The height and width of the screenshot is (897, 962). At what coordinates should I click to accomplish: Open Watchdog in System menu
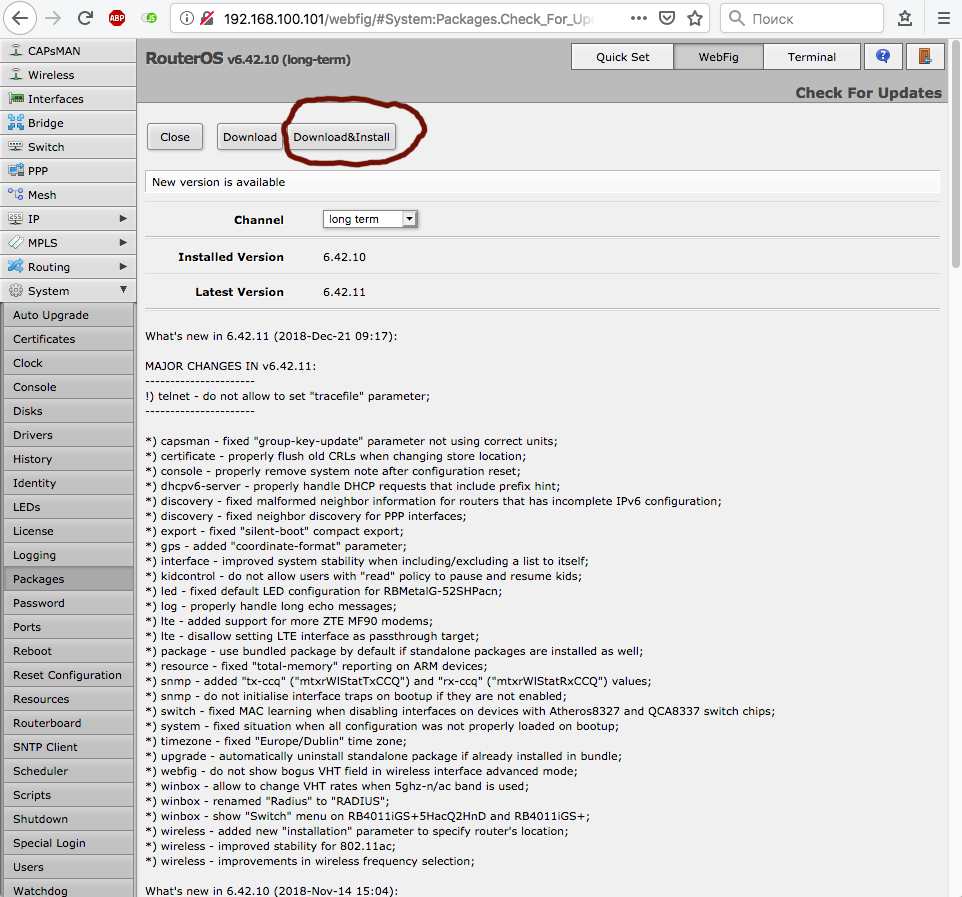click(68, 890)
